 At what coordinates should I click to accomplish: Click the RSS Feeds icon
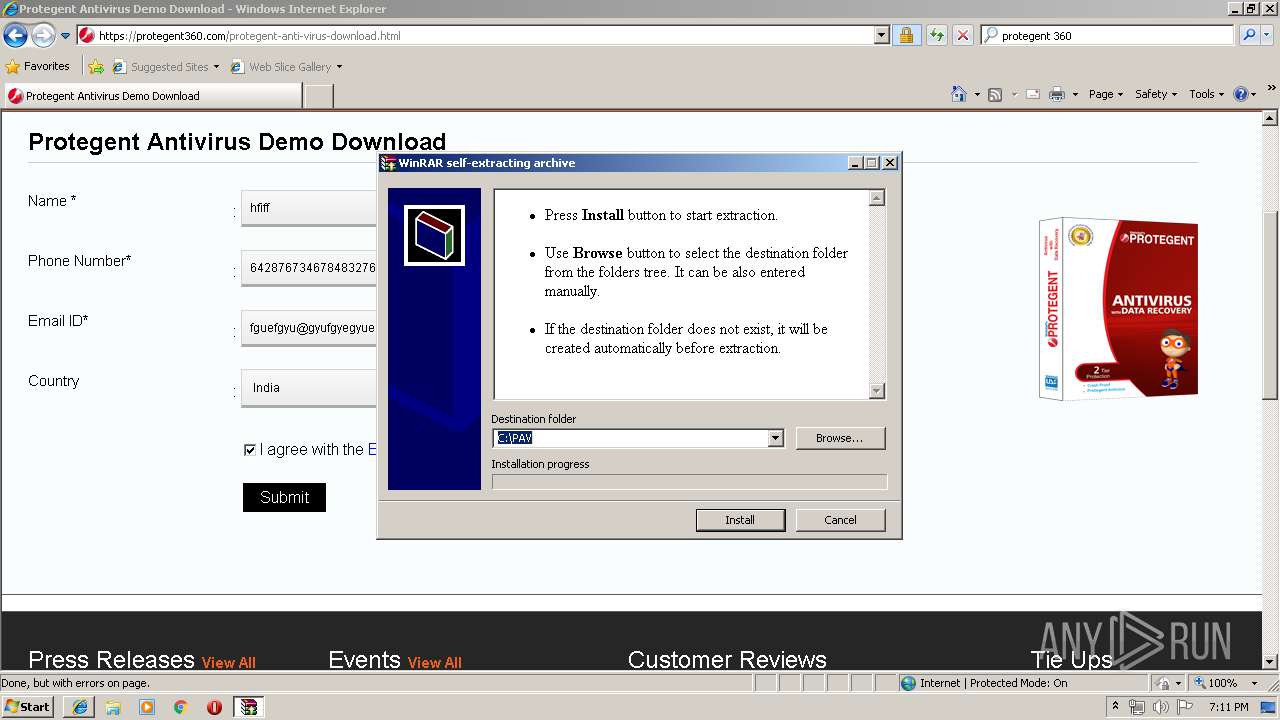(995, 94)
